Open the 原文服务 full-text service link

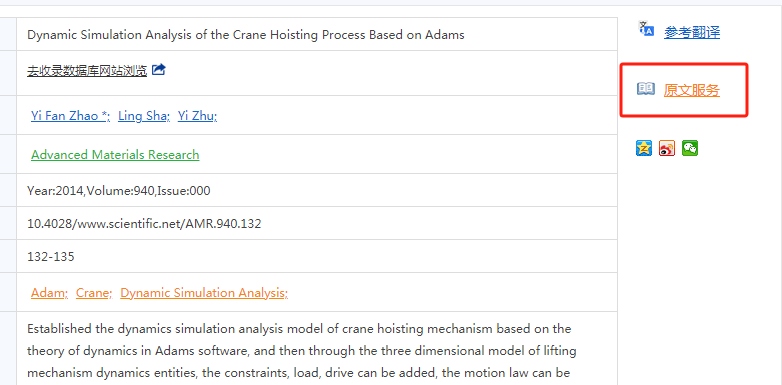click(692, 90)
